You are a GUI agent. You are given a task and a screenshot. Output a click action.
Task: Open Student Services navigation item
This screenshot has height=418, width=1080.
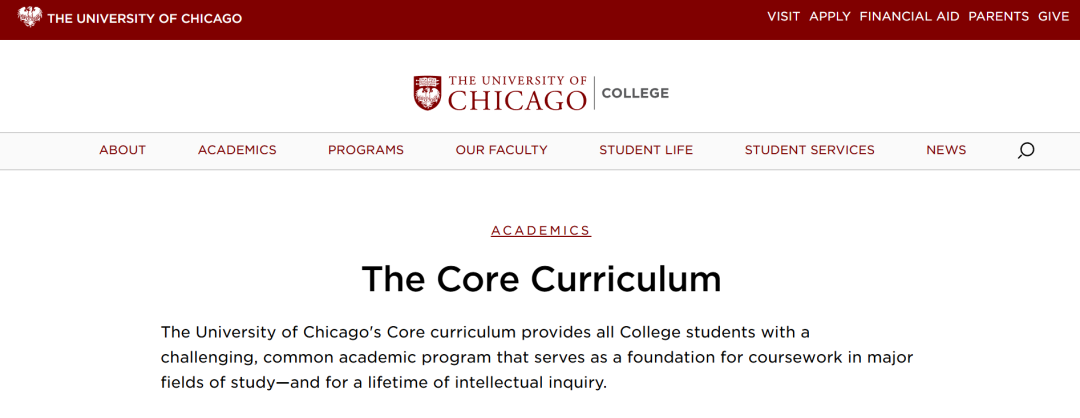coord(809,150)
